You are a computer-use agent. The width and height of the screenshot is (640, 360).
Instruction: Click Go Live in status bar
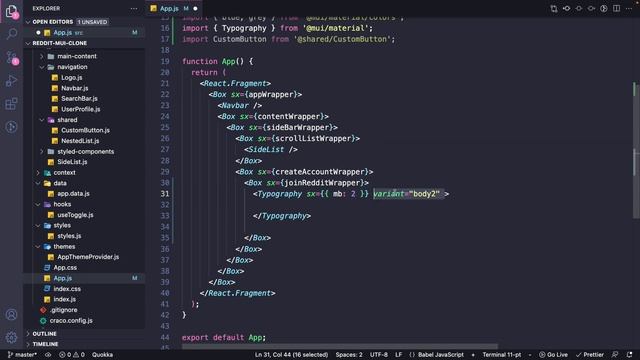point(553,355)
